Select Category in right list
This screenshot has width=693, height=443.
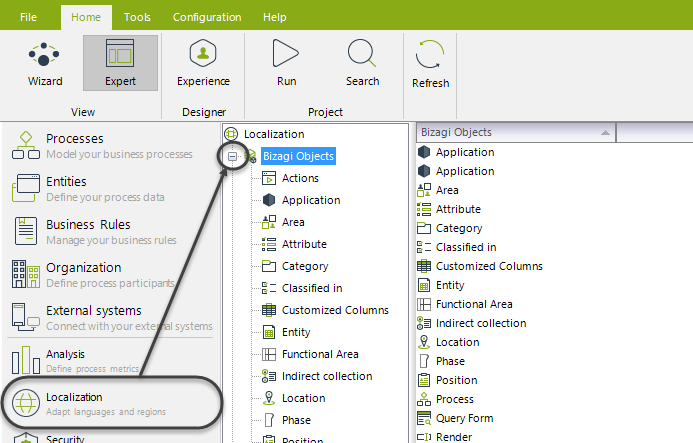pos(459,228)
